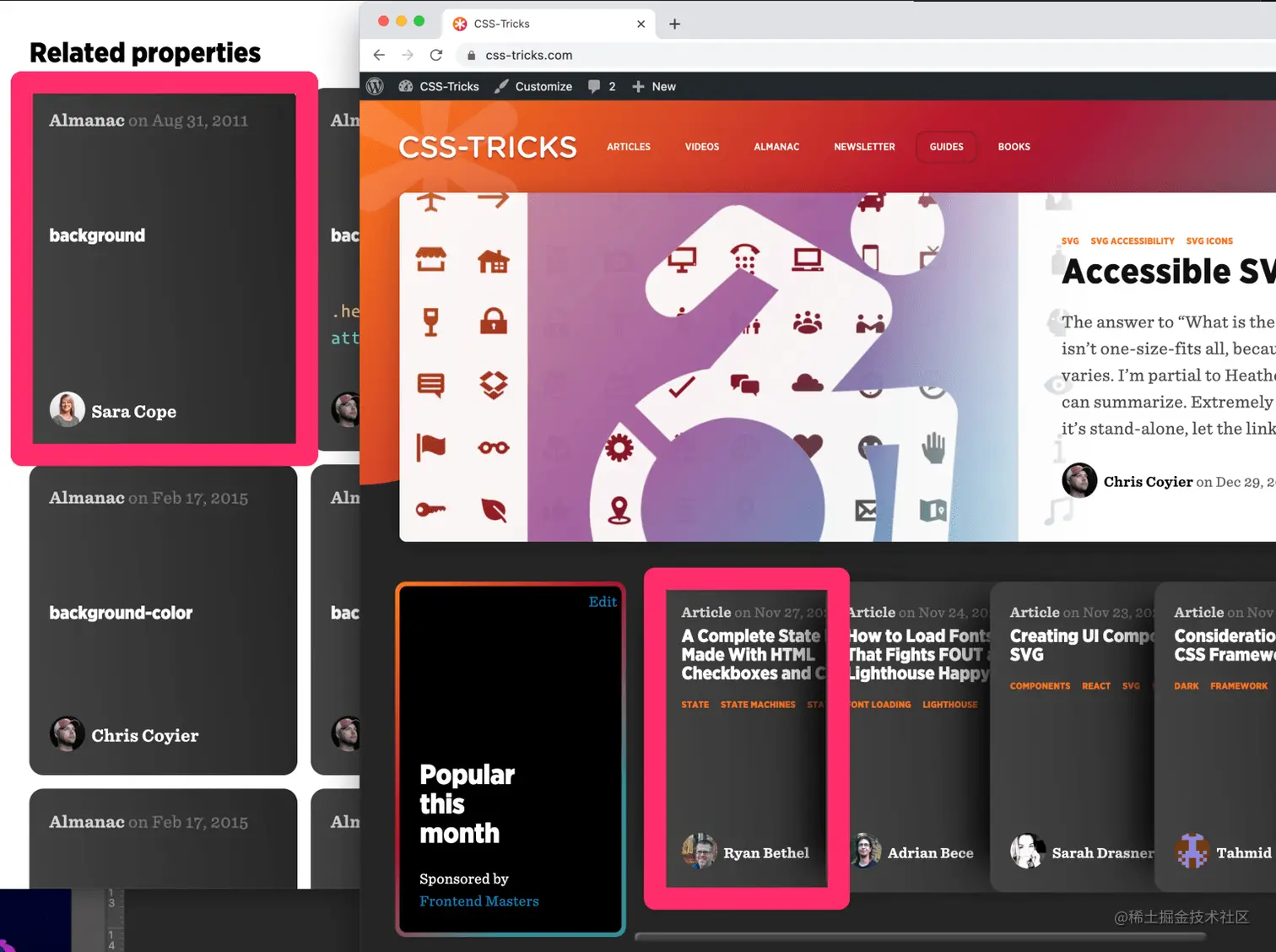
Task: Click the REACT tag
Action: tap(1096, 686)
